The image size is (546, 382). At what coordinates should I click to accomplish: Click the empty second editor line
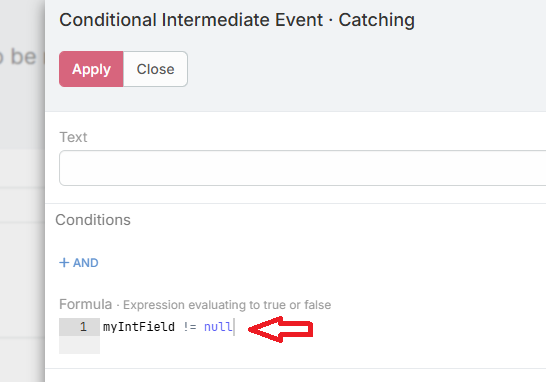point(323,345)
